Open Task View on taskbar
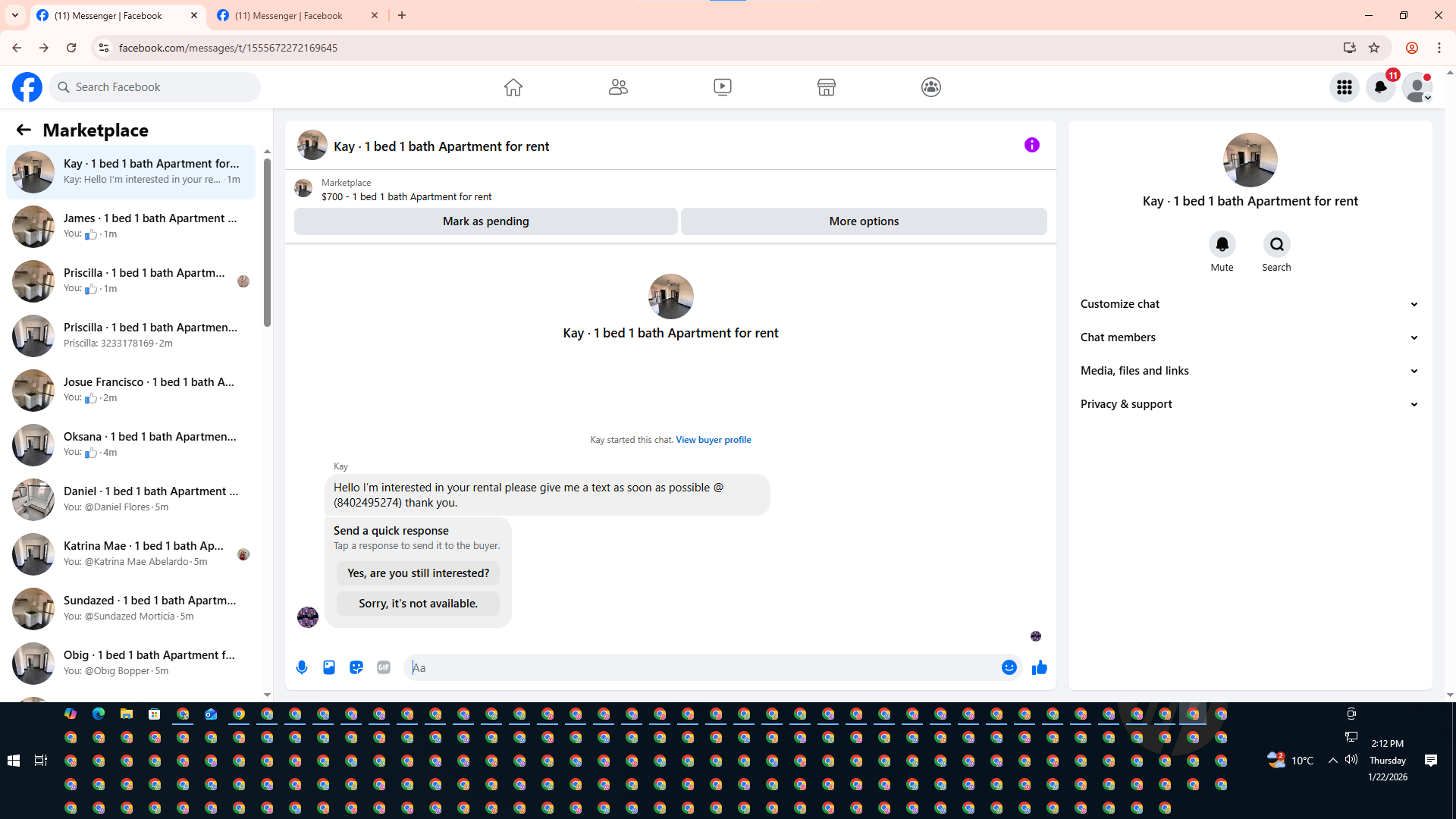 pyautogui.click(x=41, y=761)
